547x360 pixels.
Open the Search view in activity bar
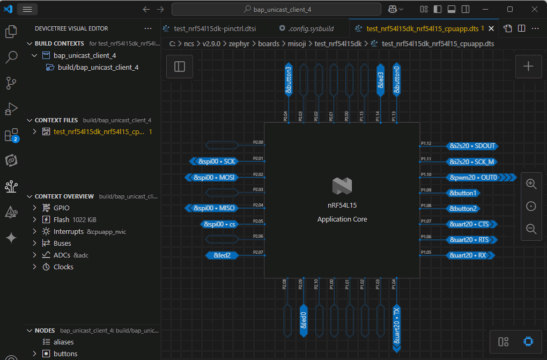coord(11,57)
